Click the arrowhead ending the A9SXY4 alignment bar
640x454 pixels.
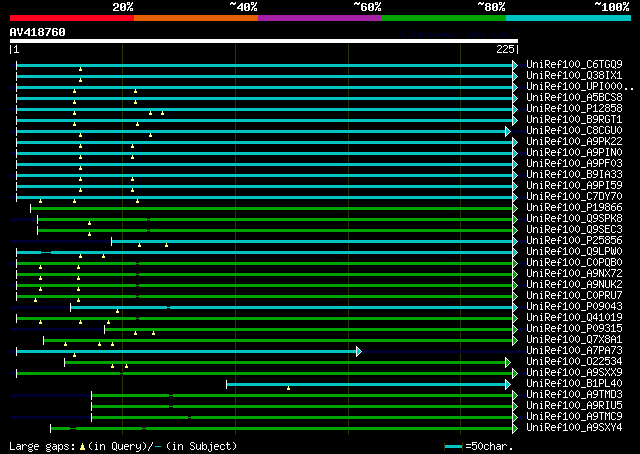point(515,428)
